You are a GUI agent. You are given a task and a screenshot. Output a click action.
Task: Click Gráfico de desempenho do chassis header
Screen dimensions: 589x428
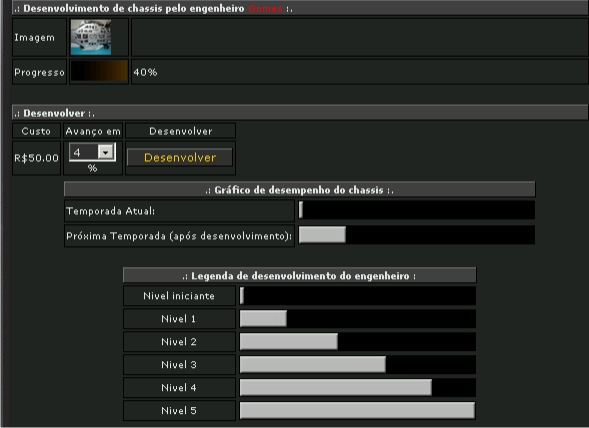tap(300, 189)
